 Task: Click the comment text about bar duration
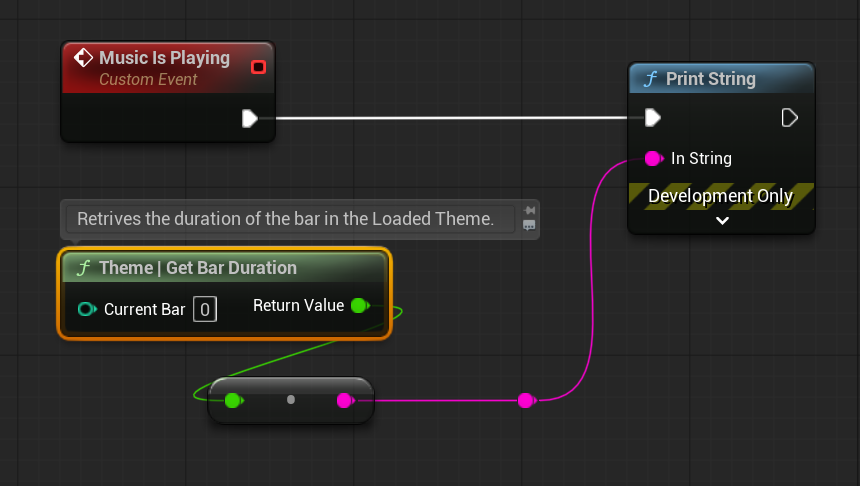pyautogui.click(x=286, y=218)
